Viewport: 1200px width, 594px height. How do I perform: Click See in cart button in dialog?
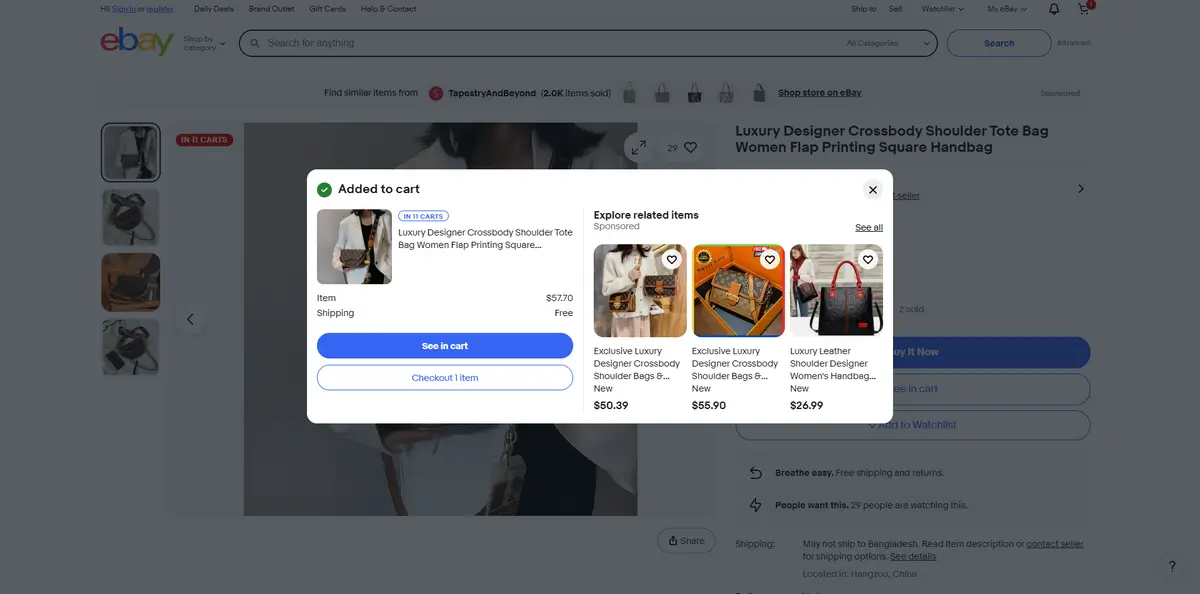445,346
